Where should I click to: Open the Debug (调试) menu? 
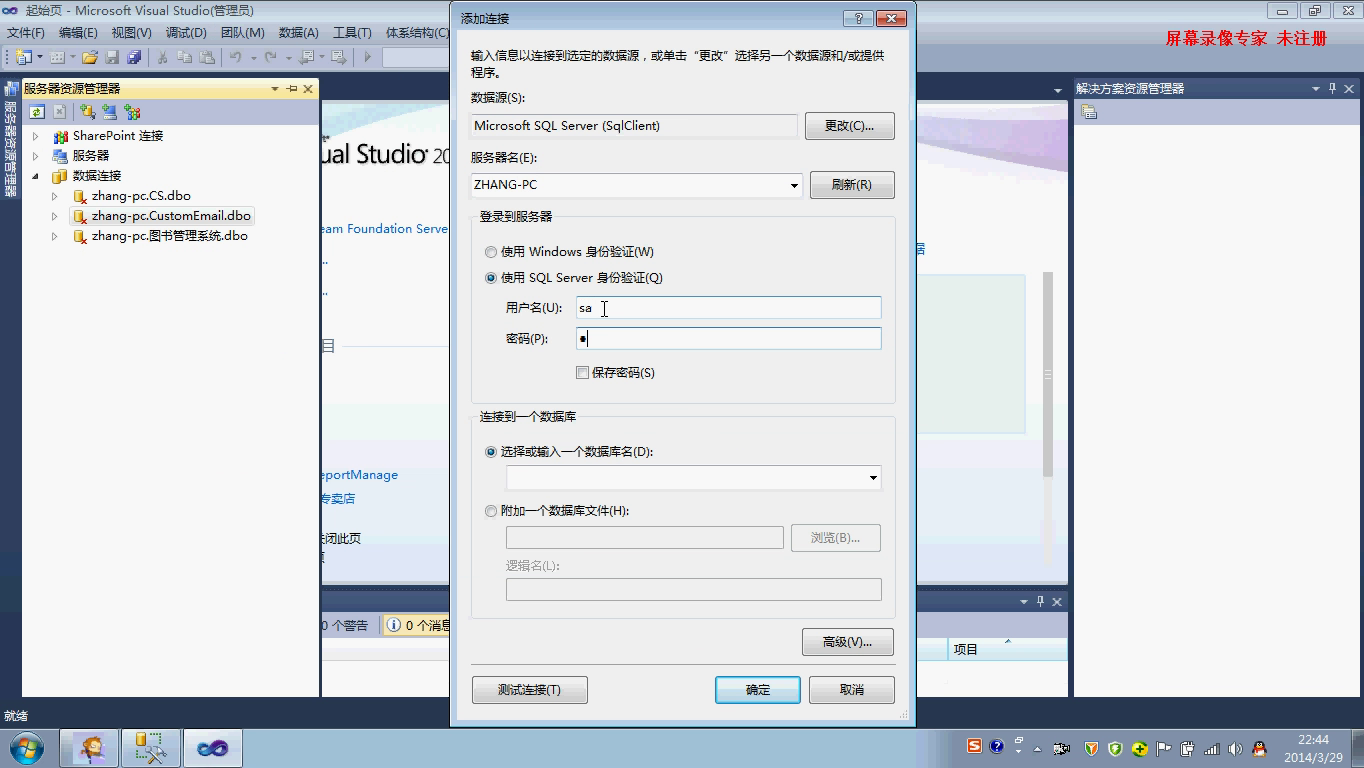(x=185, y=33)
